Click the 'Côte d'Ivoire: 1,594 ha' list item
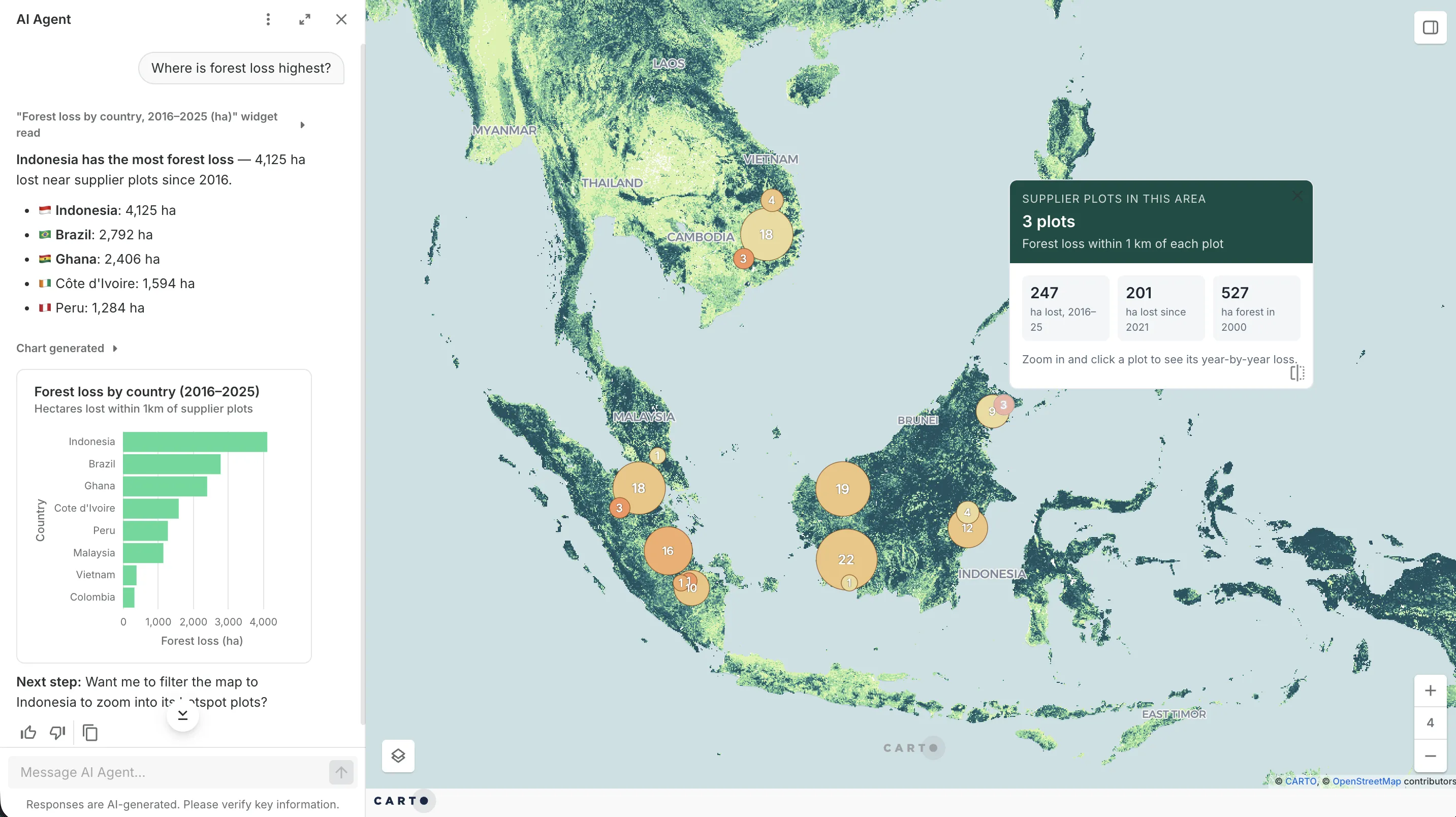 pyautogui.click(x=117, y=284)
